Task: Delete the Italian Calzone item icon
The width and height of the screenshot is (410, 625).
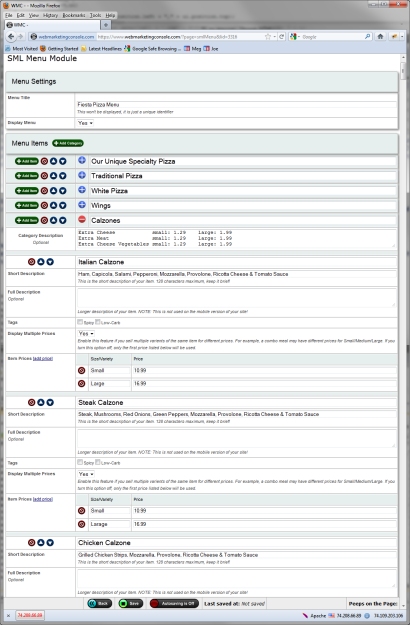Action: tap(31, 262)
